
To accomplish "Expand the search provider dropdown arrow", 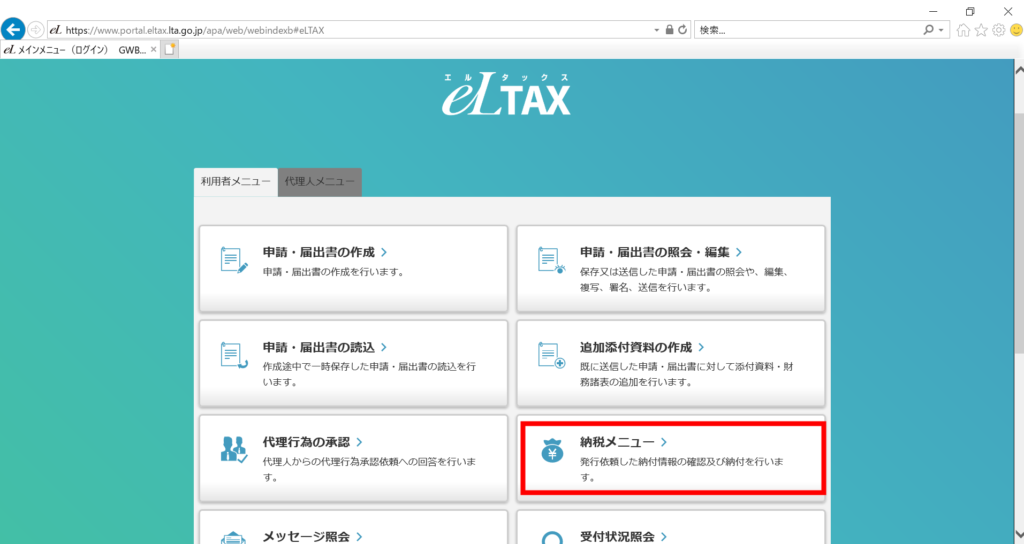I will coord(942,30).
